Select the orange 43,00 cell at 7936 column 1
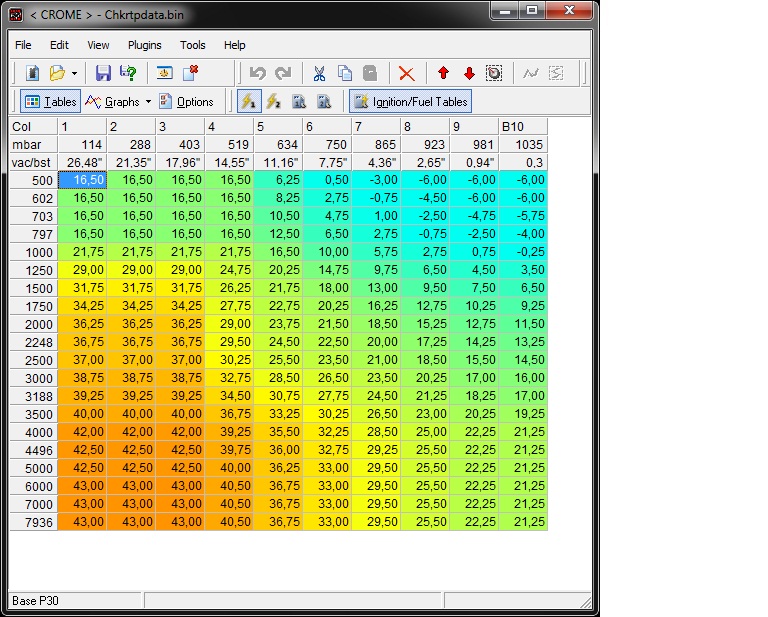 (x=82, y=522)
